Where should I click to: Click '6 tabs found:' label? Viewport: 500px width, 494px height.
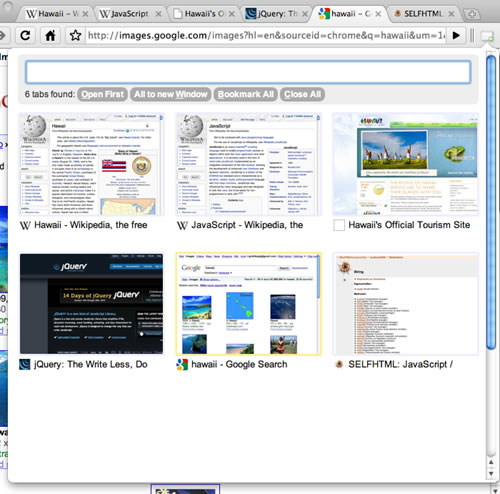[x=50, y=94]
